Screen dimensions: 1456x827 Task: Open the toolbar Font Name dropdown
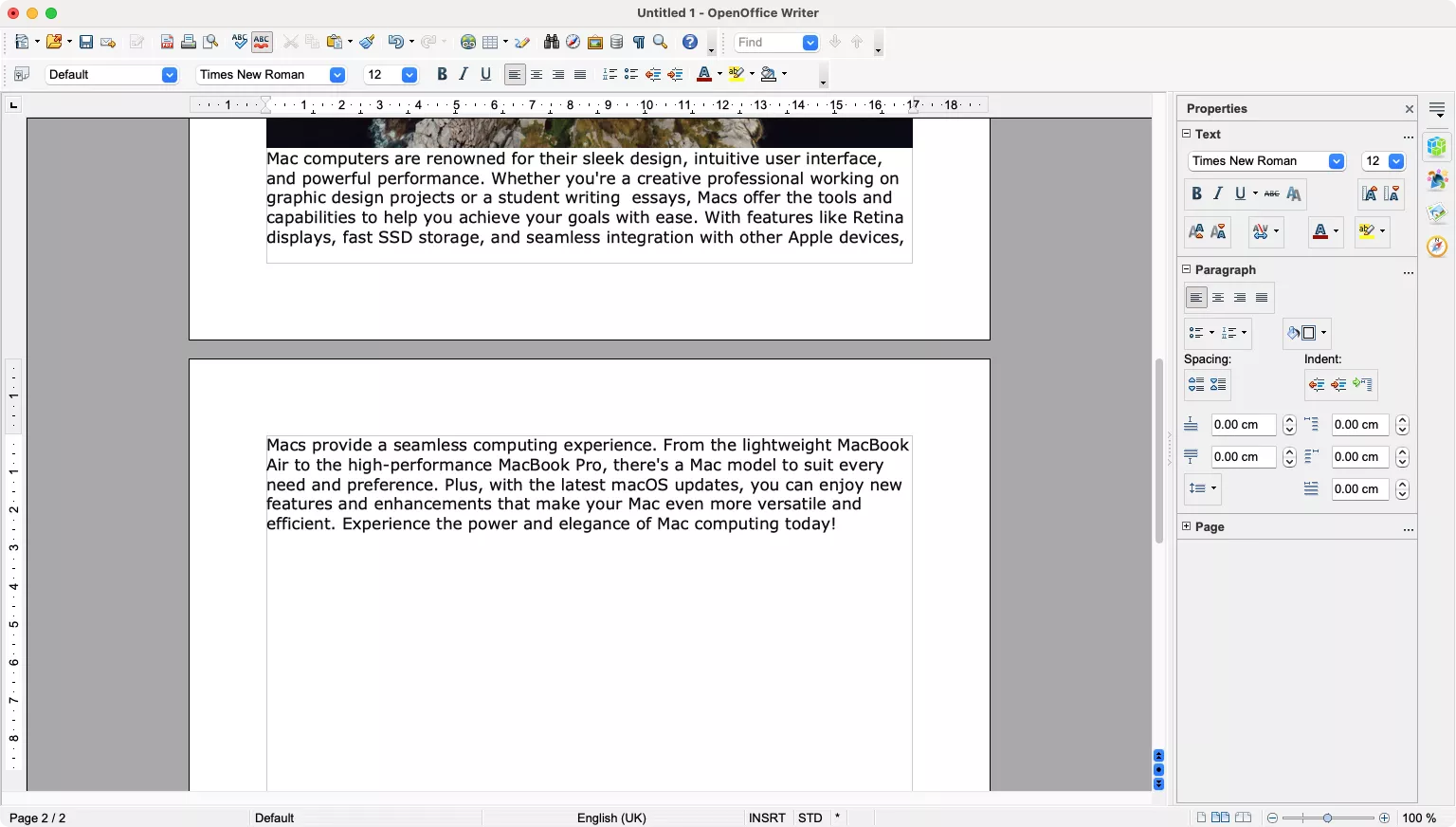coord(337,75)
